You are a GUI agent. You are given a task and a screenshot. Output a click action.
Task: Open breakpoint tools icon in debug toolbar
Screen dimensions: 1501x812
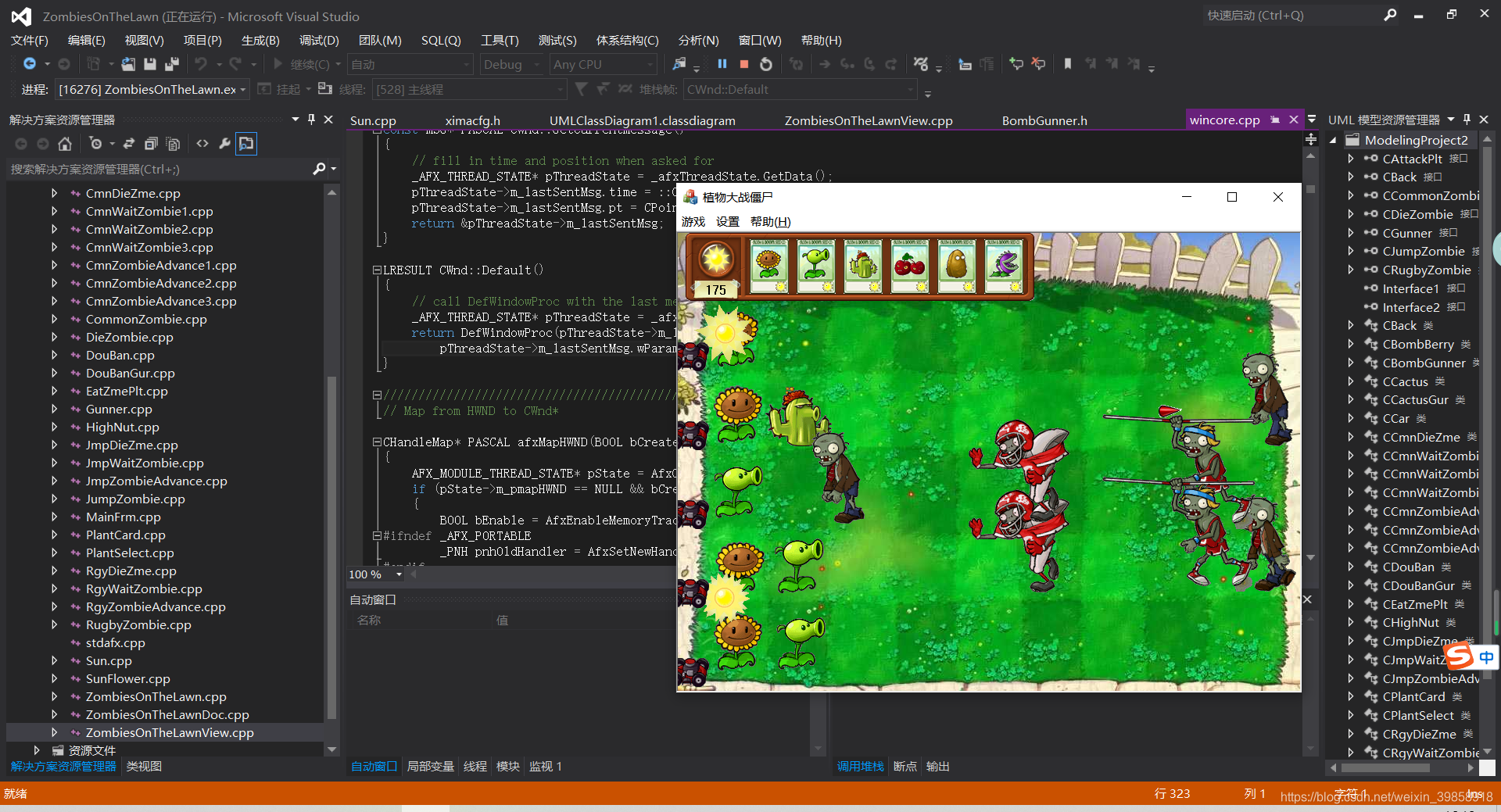pyautogui.click(x=922, y=64)
